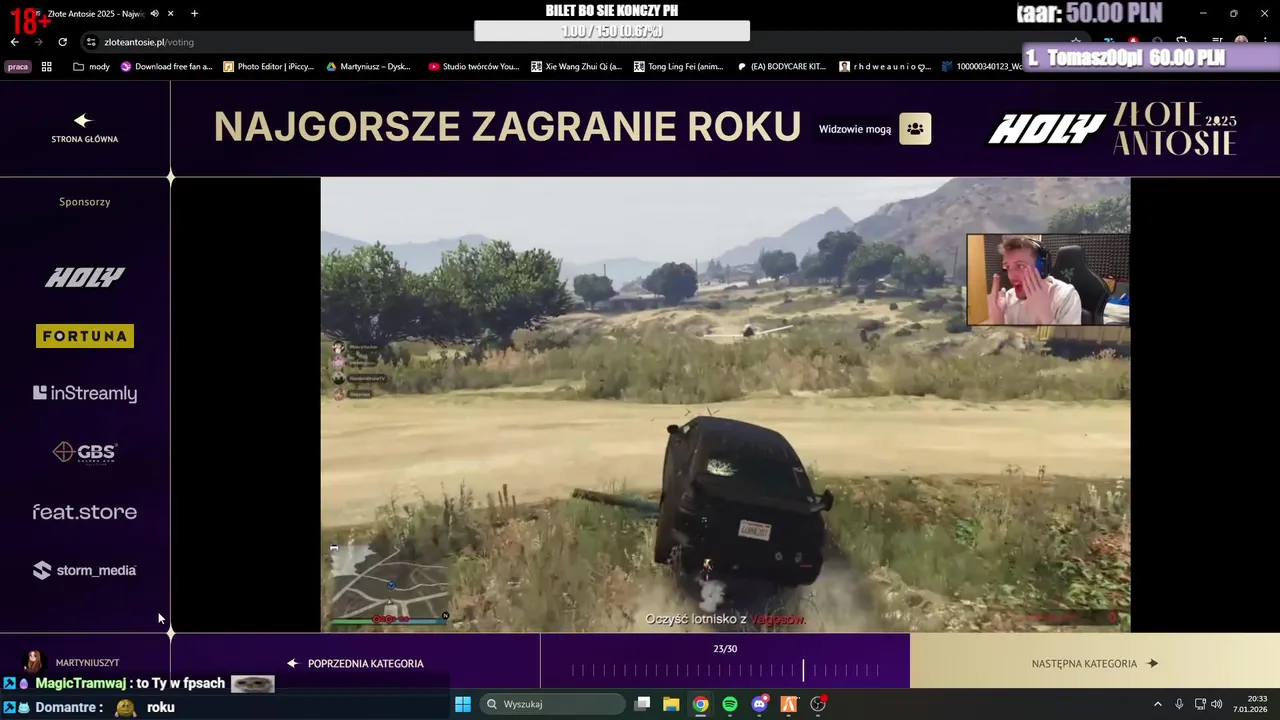Open a new browser tab

click(x=194, y=14)
